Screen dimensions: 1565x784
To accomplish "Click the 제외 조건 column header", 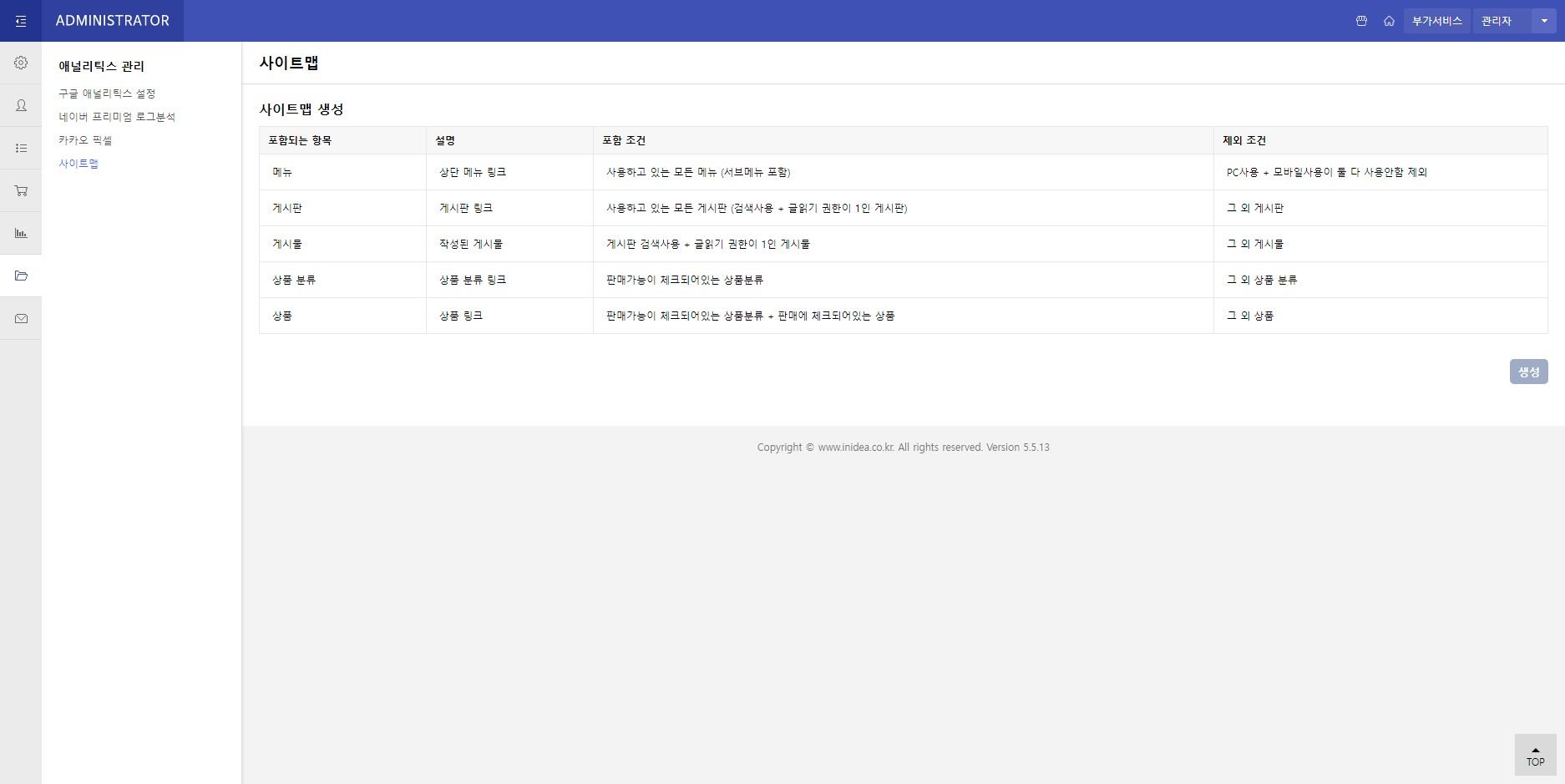I will coord(1380,140).
